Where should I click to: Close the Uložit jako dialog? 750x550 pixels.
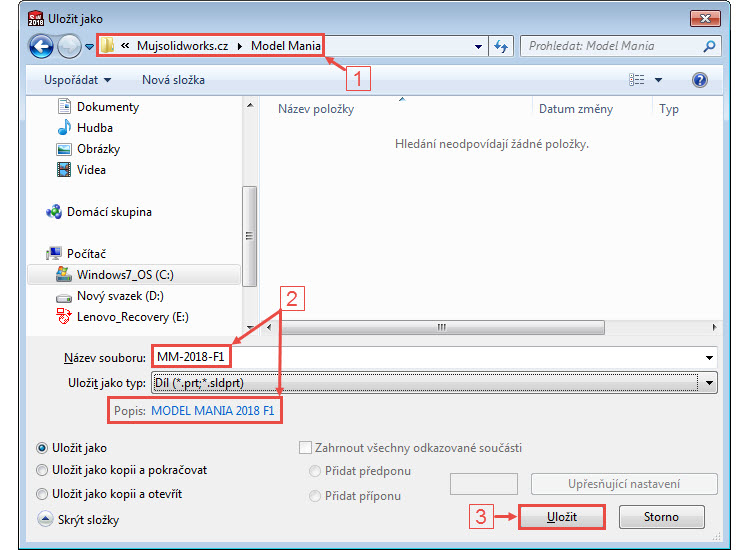click(705, 18)
